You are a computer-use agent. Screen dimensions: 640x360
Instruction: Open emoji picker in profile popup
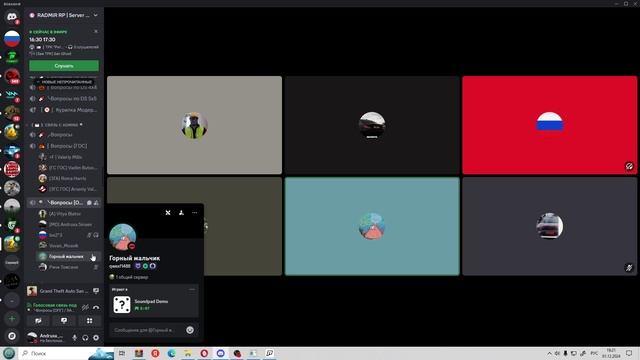click(x=190, y=330)
